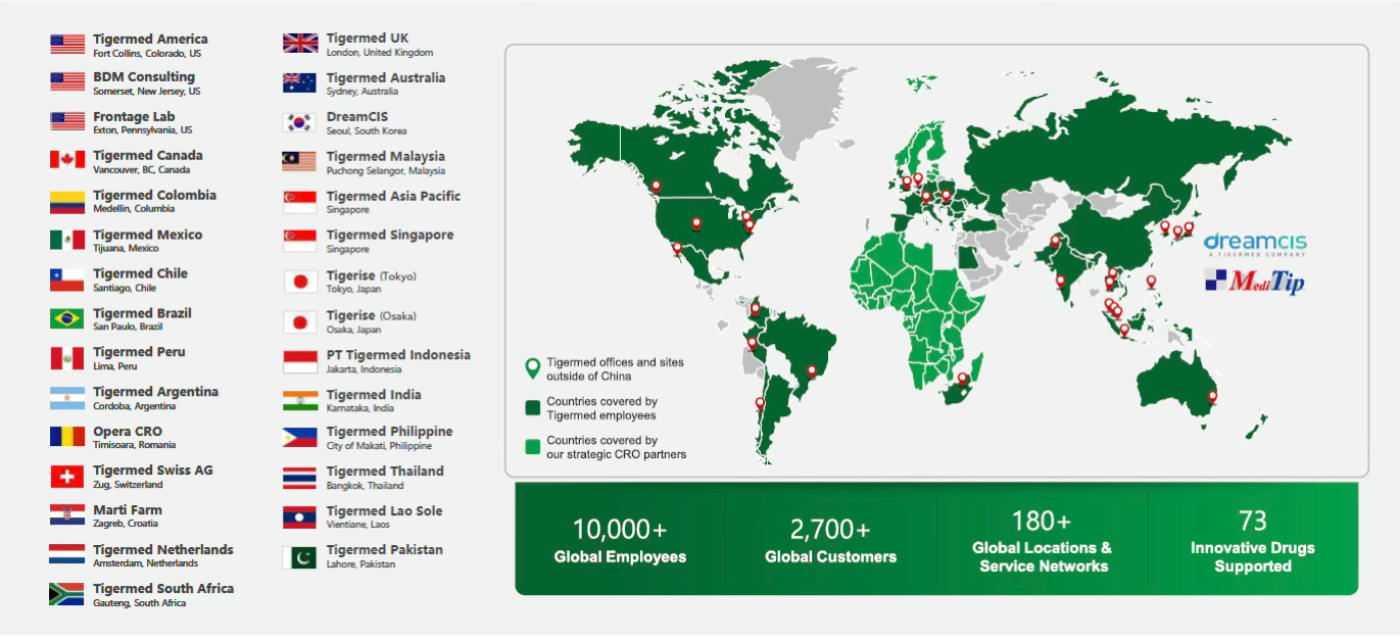Select the "73 Innovative Drugs Supported" statistic

click(1253, 541)
